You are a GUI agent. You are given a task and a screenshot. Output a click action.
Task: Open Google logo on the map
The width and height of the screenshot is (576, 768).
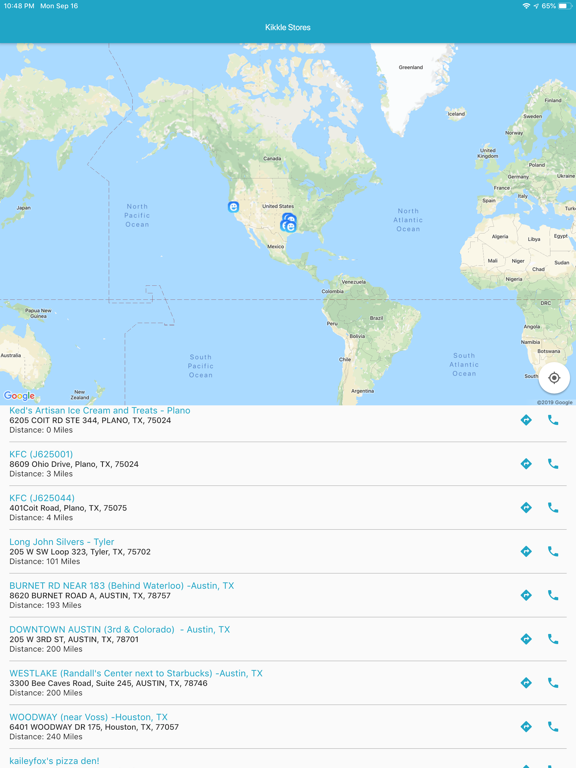19,396
